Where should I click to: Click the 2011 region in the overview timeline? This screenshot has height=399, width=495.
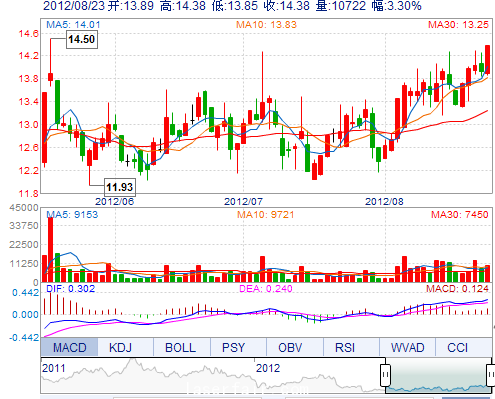coord(54,368)
